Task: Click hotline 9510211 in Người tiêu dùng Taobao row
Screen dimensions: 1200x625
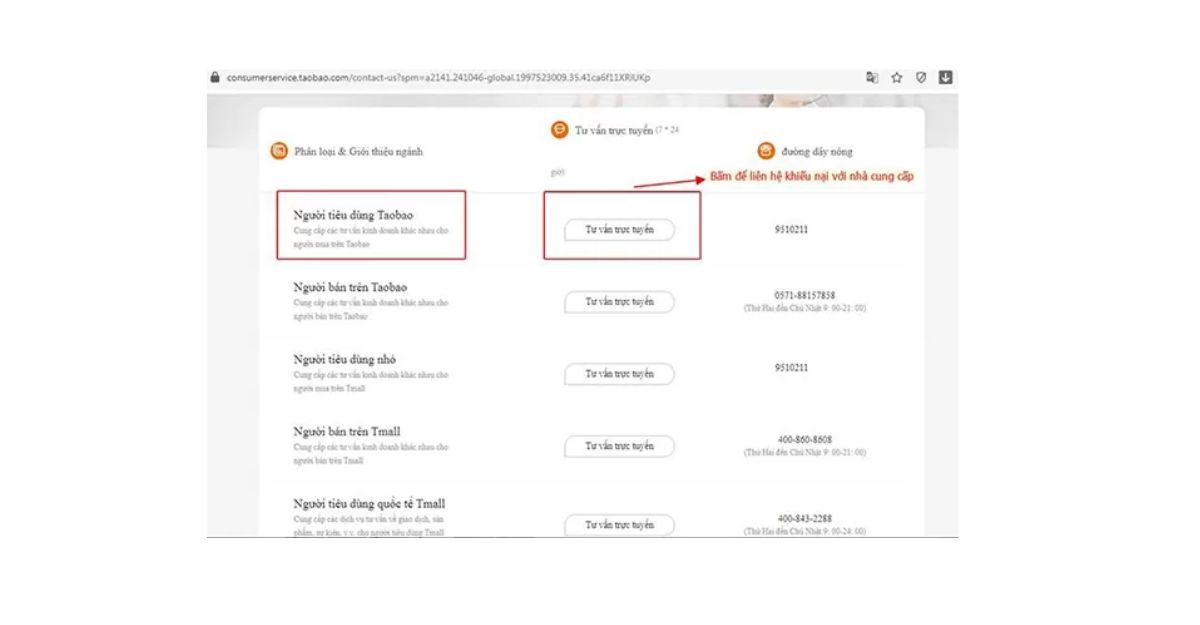Action: [790, 230]
